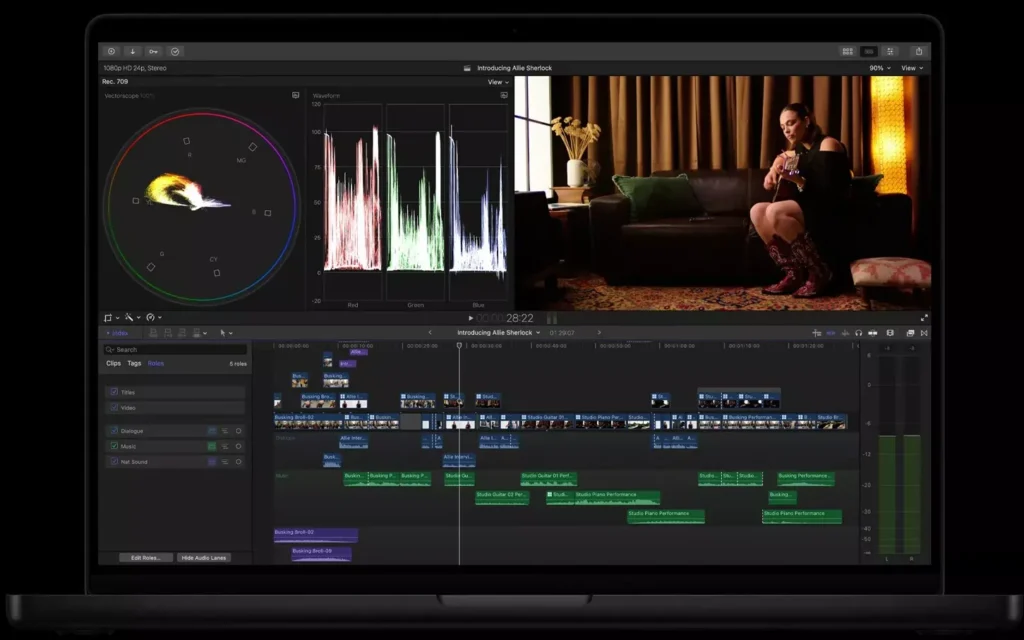Click the viewer timecode display

point(505,318)
